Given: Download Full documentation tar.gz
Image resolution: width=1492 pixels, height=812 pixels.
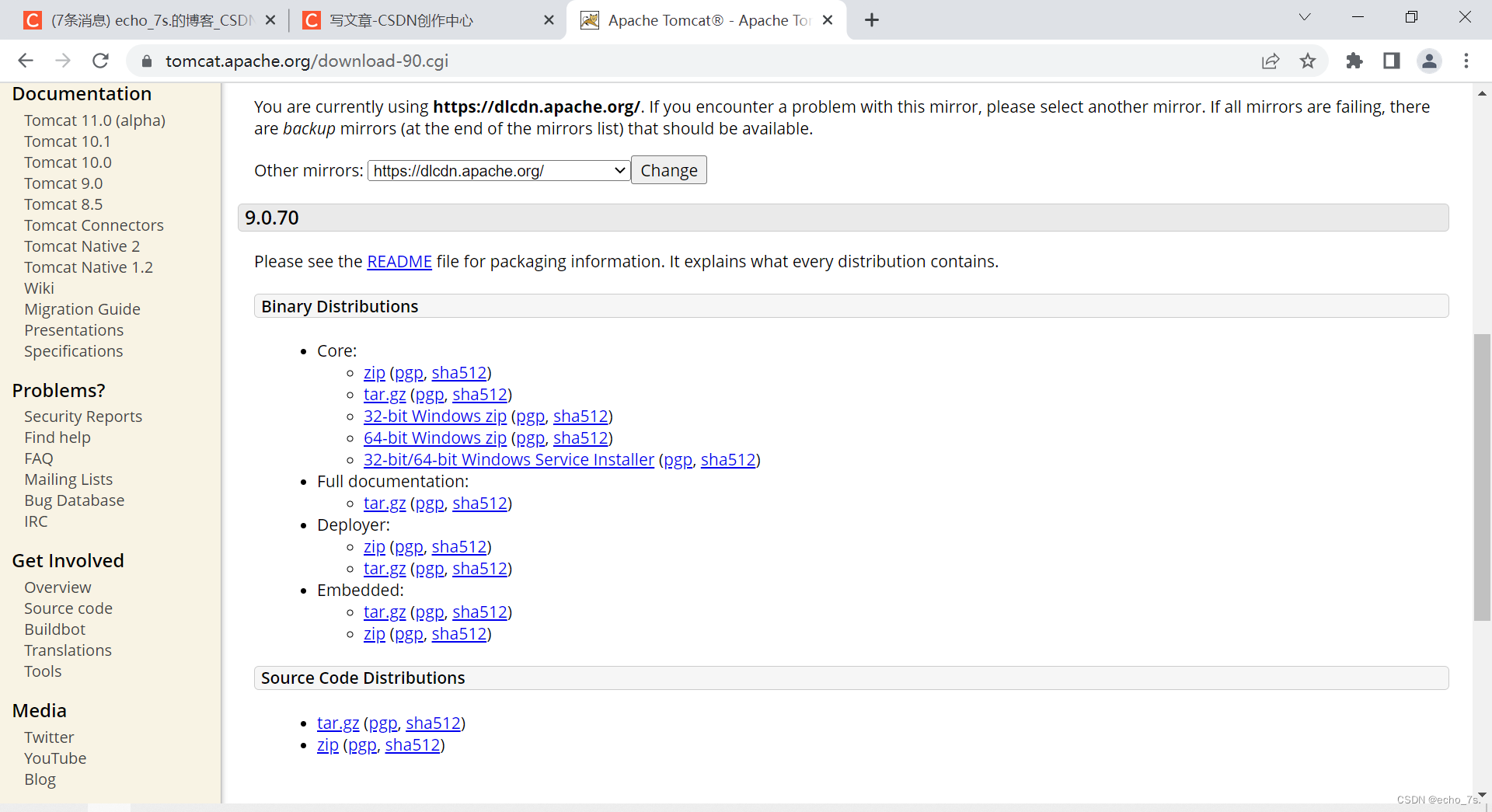Looking at the screenshot, I should [x=385, y=504].
